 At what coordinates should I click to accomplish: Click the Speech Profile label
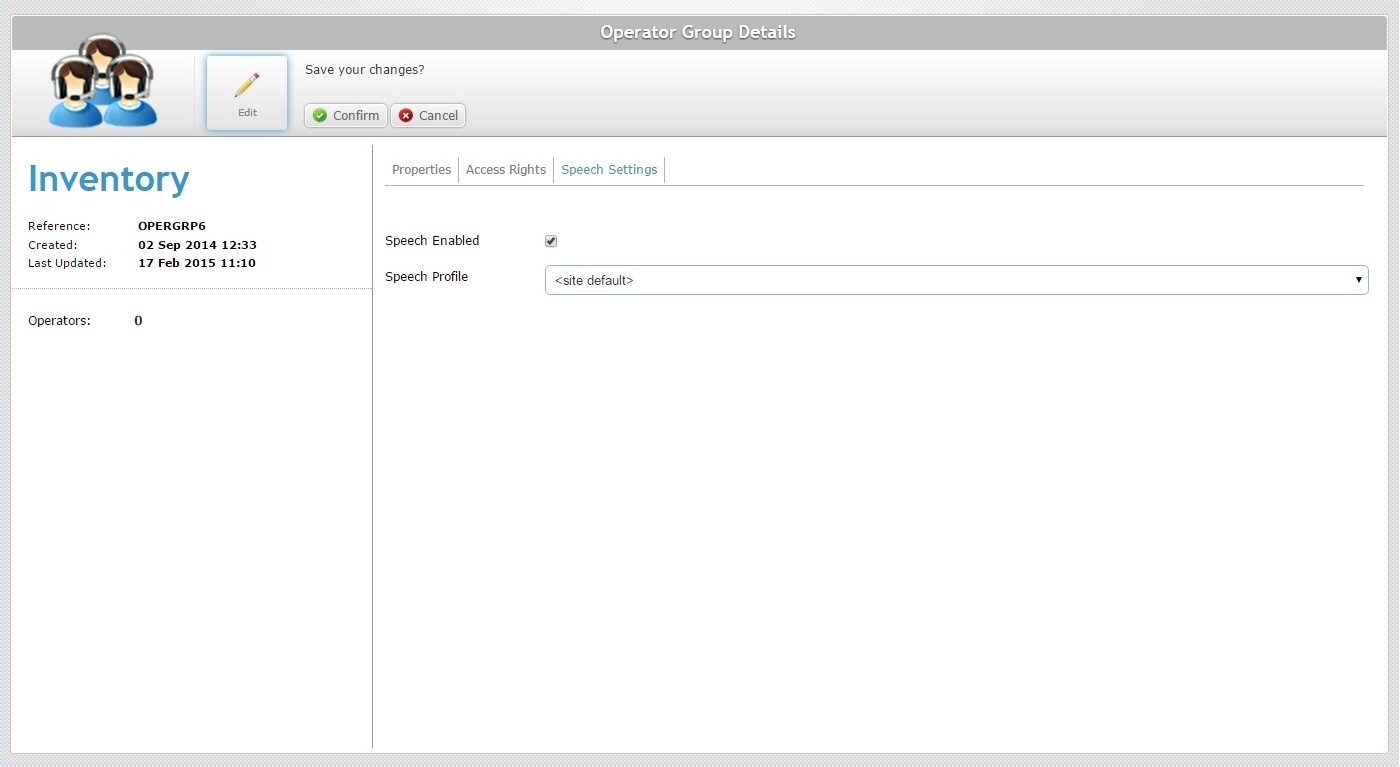tap(426, 277)
